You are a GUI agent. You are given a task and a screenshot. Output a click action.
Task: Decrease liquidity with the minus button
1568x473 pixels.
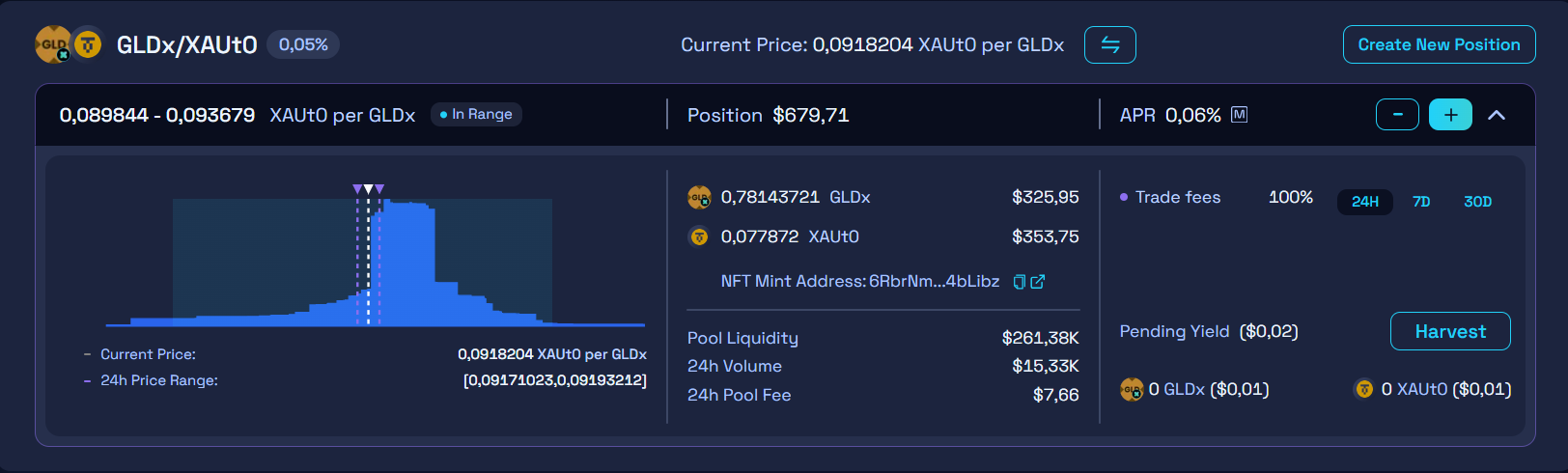pyautogui.click(x=1397, y=114)
